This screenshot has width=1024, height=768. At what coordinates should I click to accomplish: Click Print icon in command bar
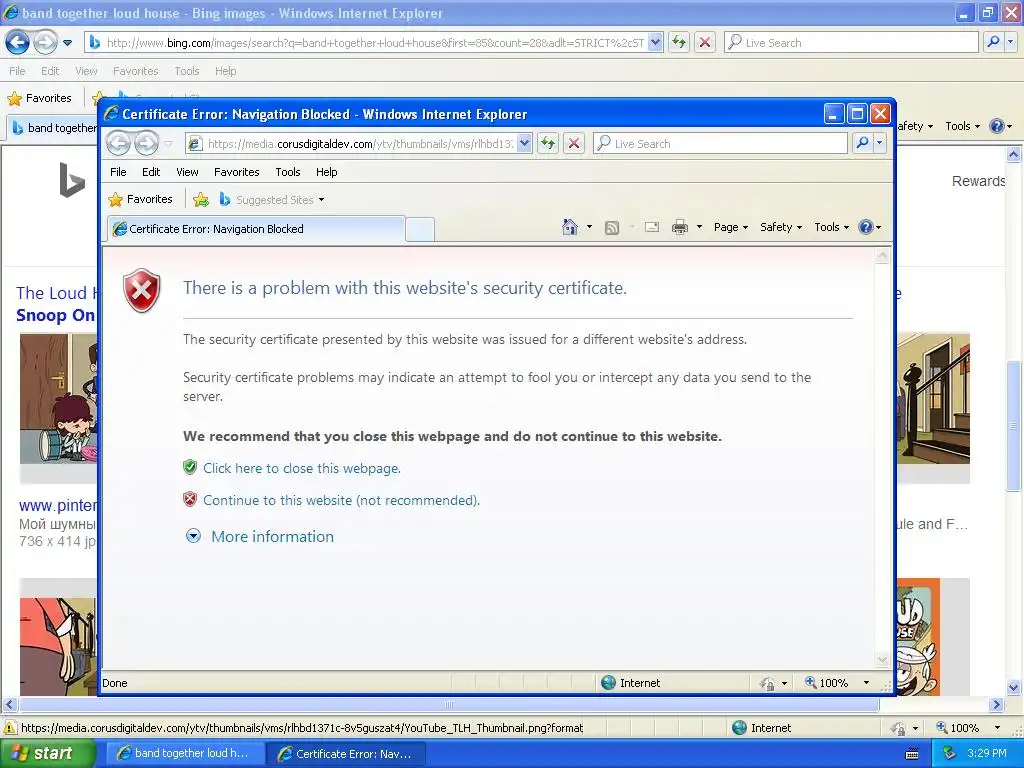pyautogui.click(x=680, y=227)
